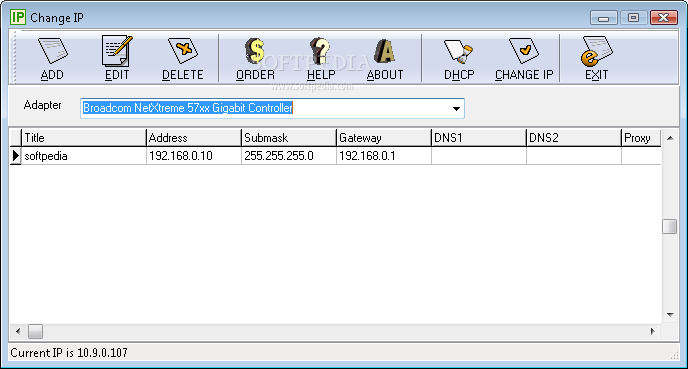Image resolution: width=688 pixels, height=369 pixels.
Task: Click the EXIT toolbar icon
Action: (x=596, y=58)
